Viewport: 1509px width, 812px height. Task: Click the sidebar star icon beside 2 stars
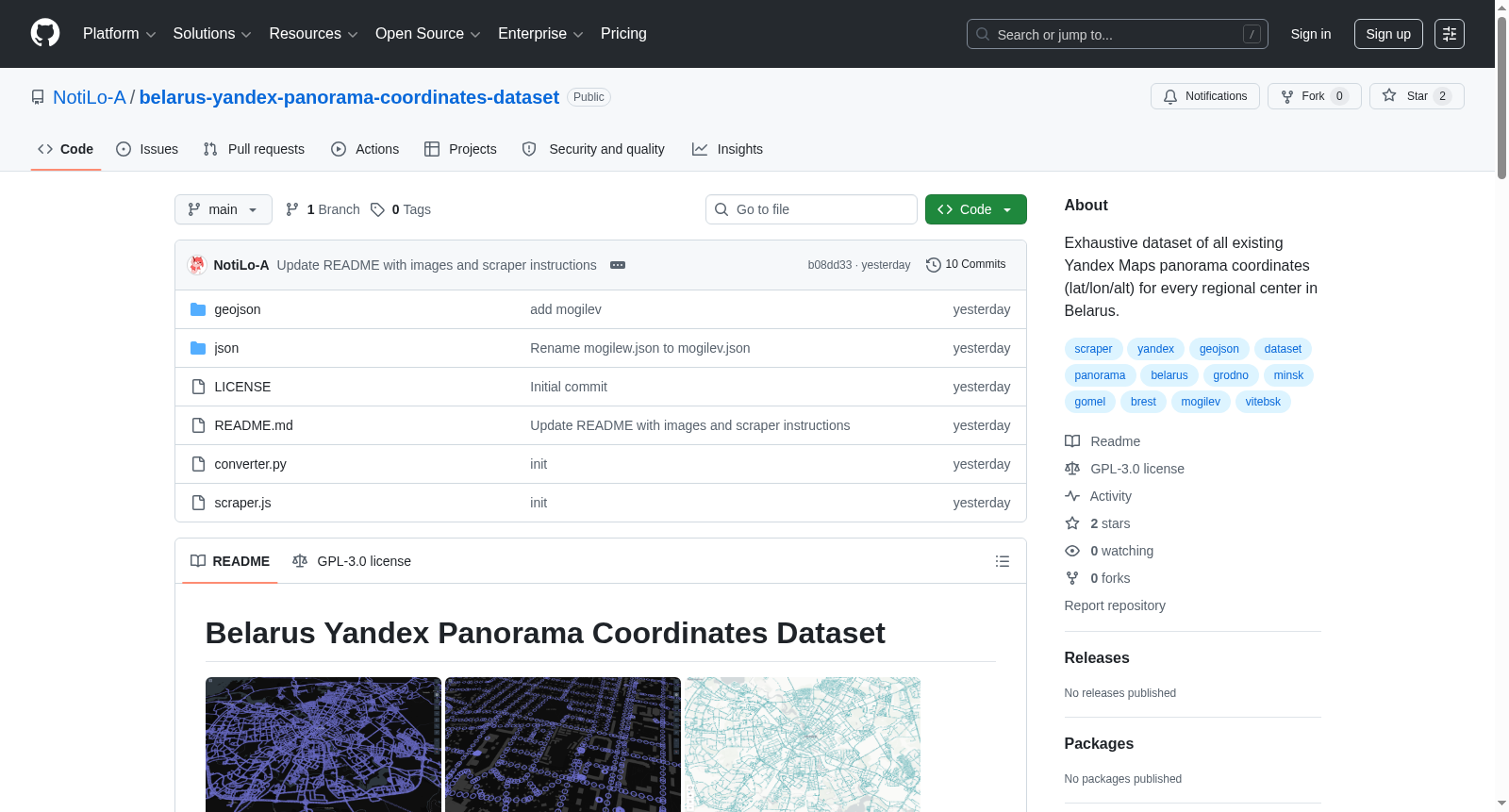(1072, 523)
